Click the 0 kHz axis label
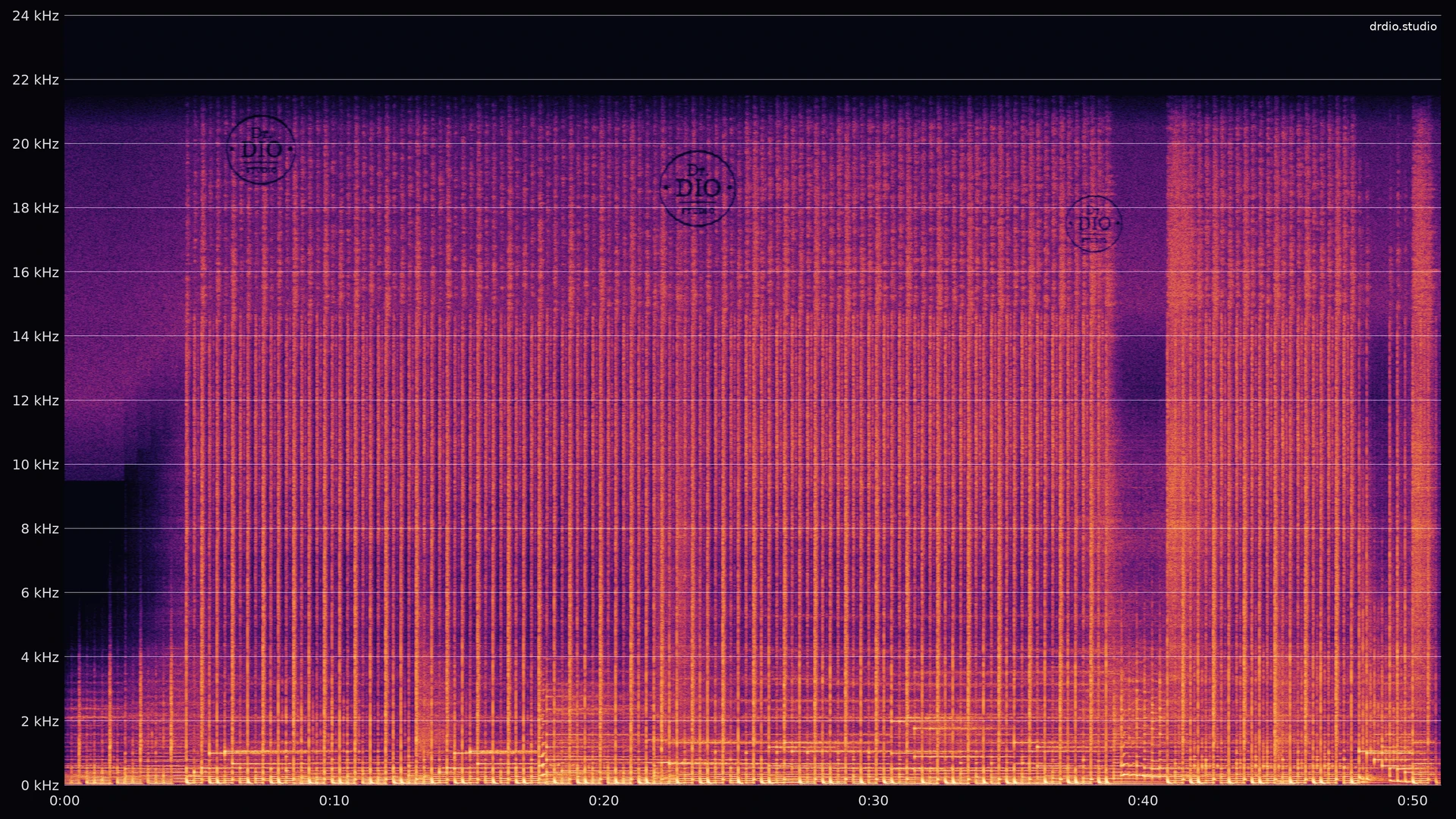 pos(39,786)
